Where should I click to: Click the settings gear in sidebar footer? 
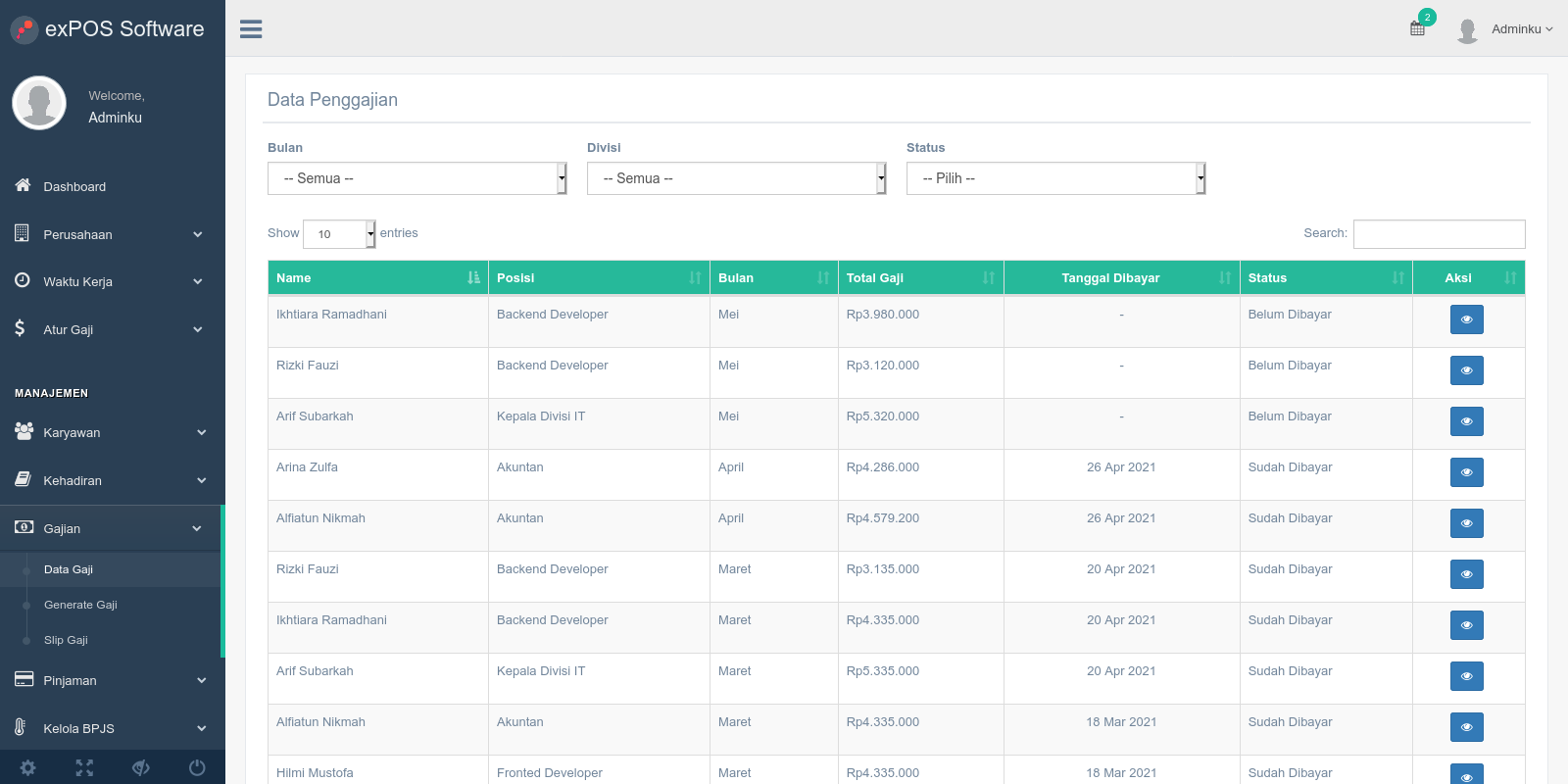28,767
